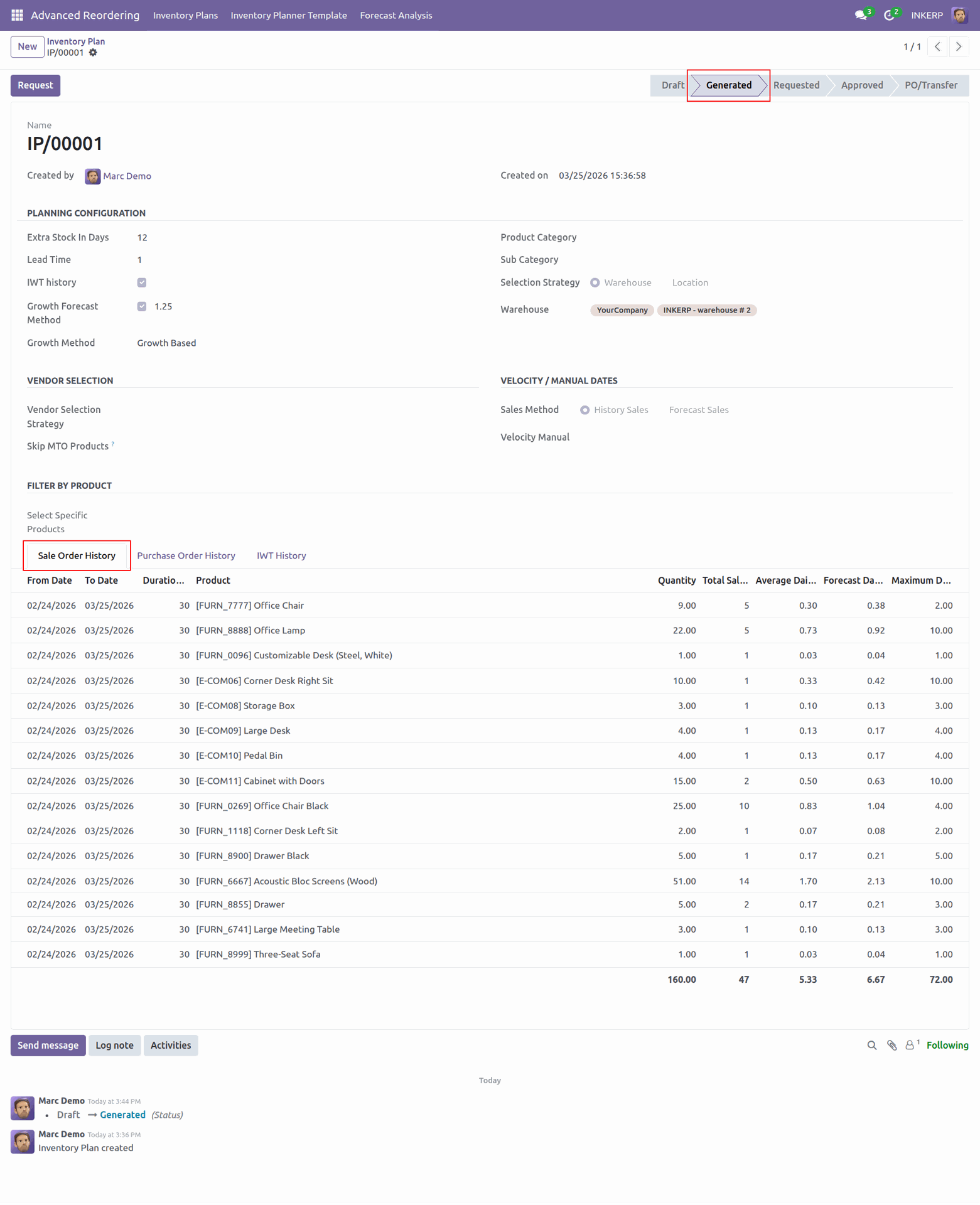
Task: Click the IP/00001 name field
Action: click(x=64, y=144)
